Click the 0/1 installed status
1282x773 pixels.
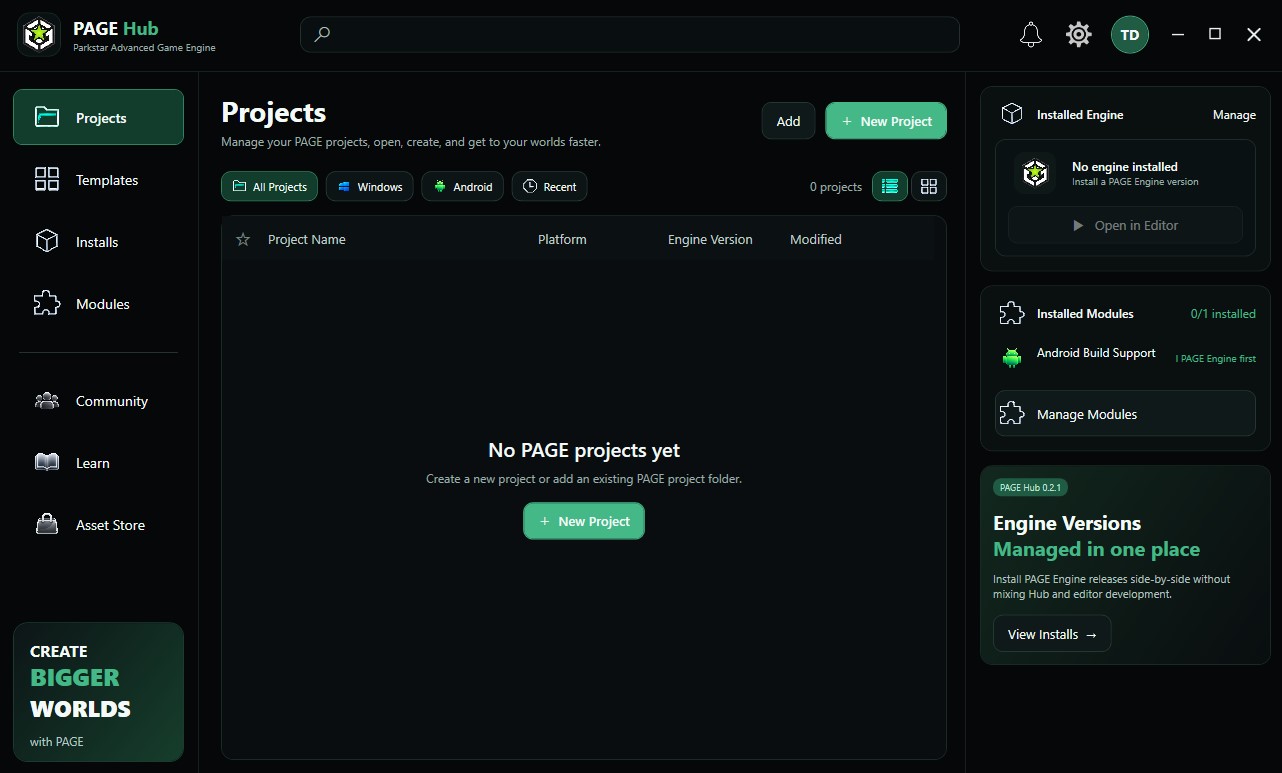(x=1223, y=314)
